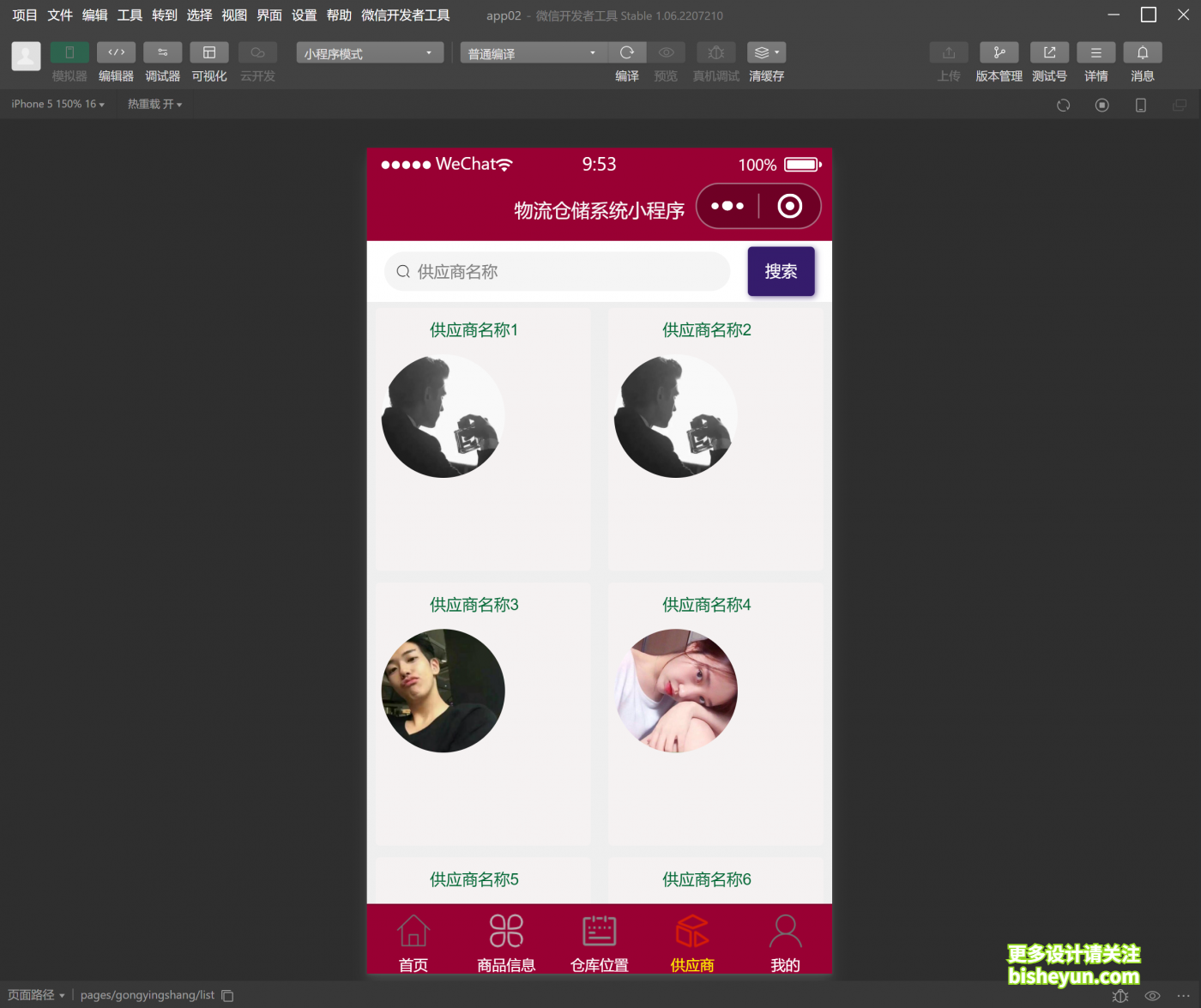
Task: Click the simulator stop record icon
Action: (1102, 105)
